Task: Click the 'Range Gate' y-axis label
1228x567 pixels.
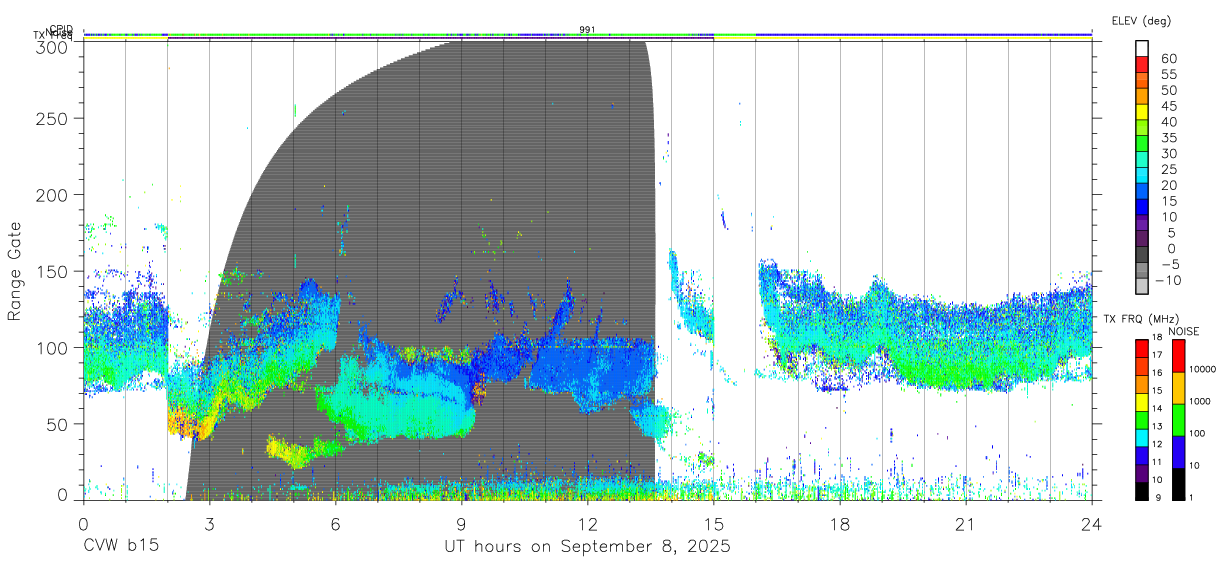Action: 16,271
